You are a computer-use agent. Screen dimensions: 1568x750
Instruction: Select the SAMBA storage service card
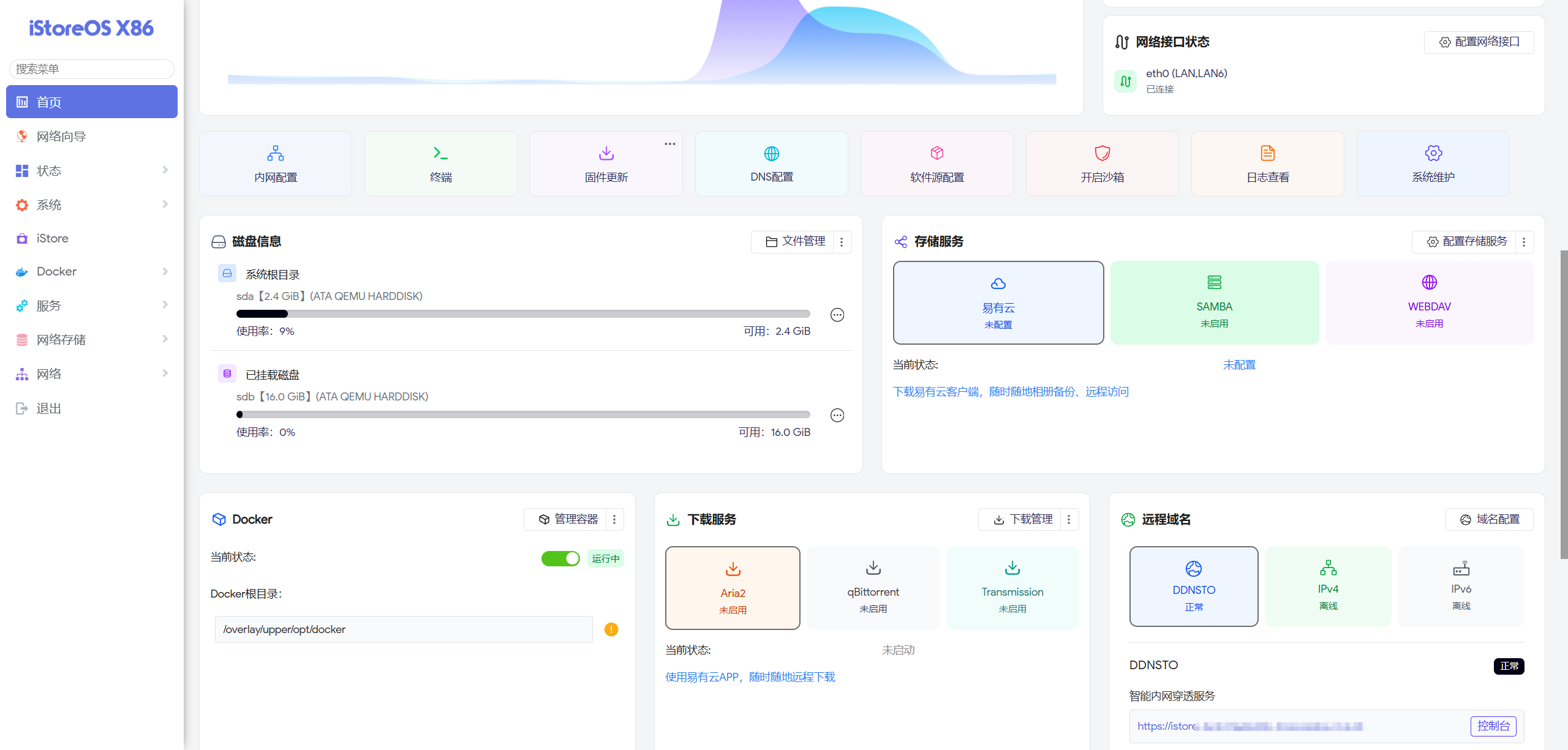(1214, 302)
